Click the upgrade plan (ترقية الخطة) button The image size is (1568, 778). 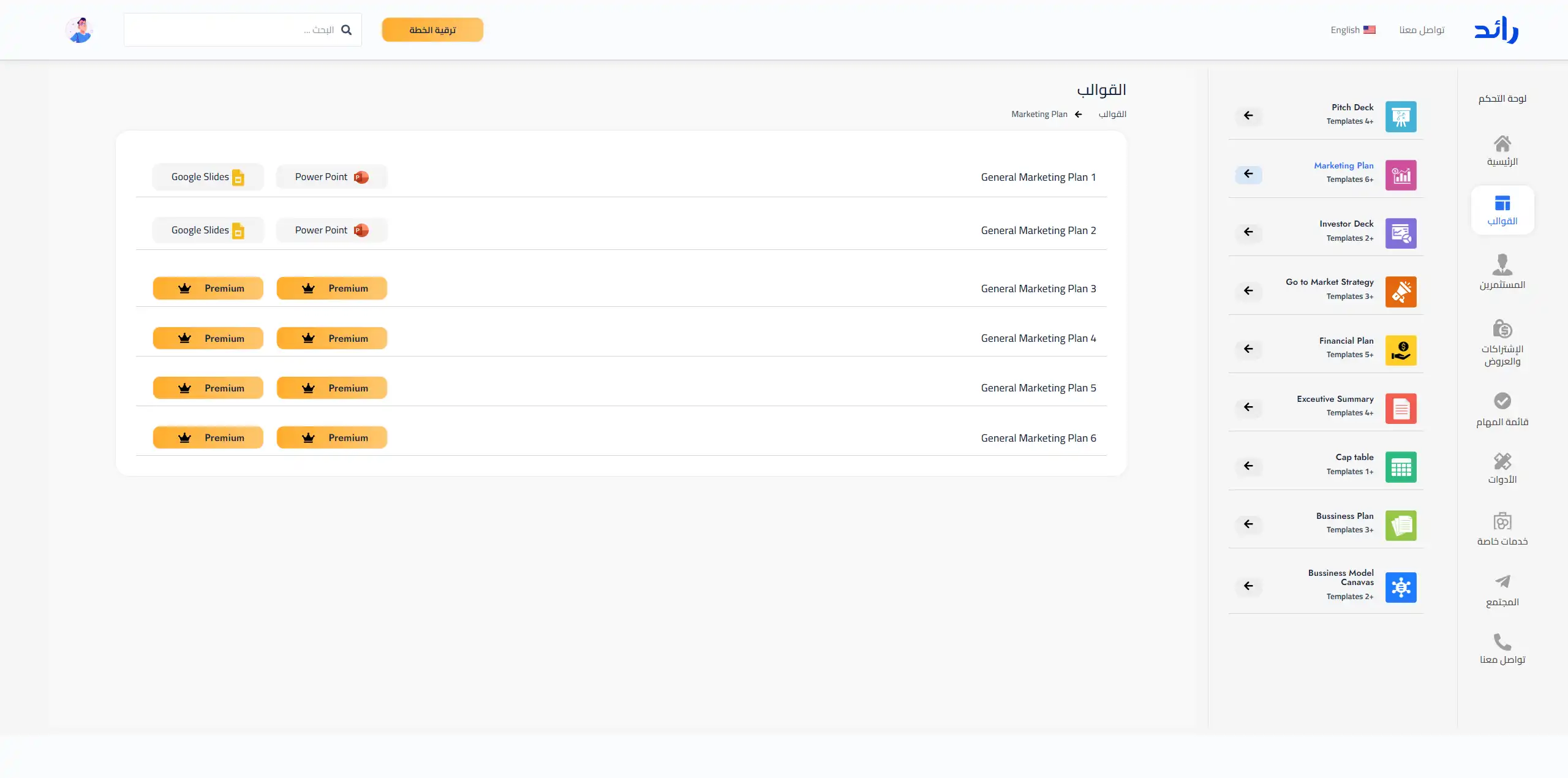click(x=432, y=30)
